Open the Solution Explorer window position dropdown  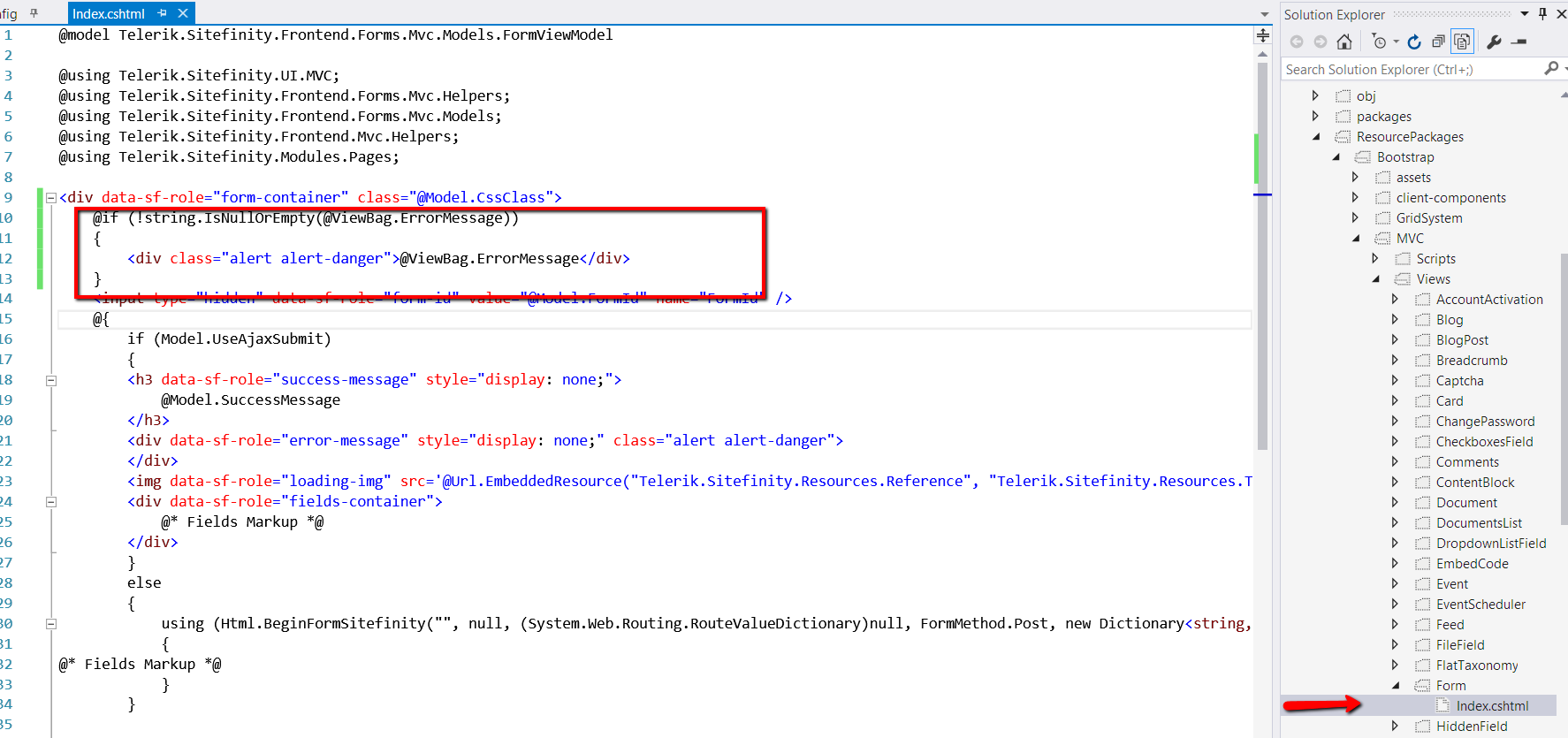pyautogui.click(x=1525, y=14)
